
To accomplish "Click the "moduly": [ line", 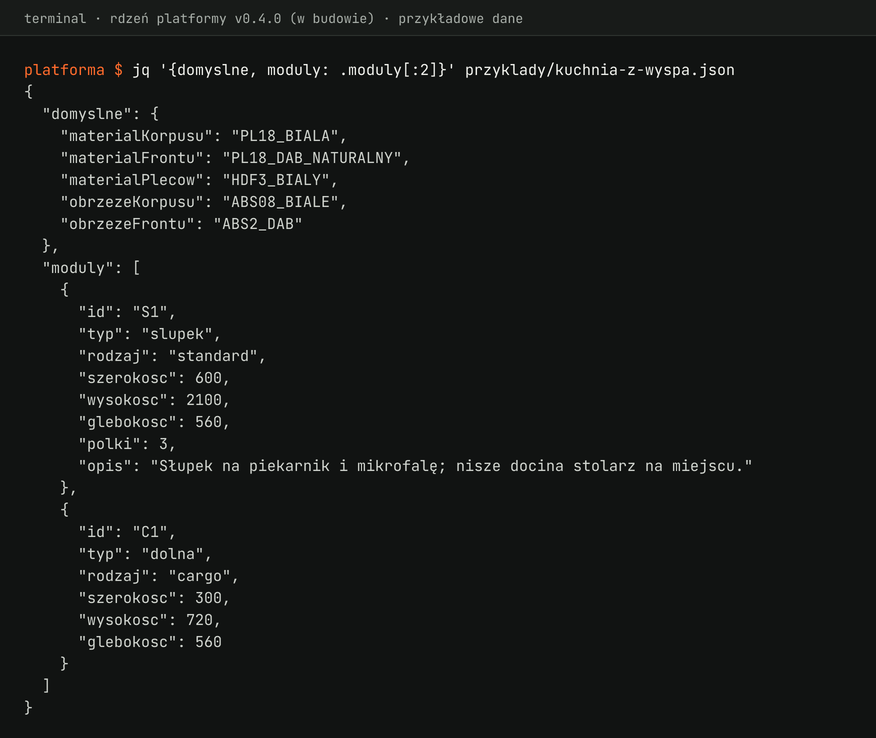I will (92, 268).
